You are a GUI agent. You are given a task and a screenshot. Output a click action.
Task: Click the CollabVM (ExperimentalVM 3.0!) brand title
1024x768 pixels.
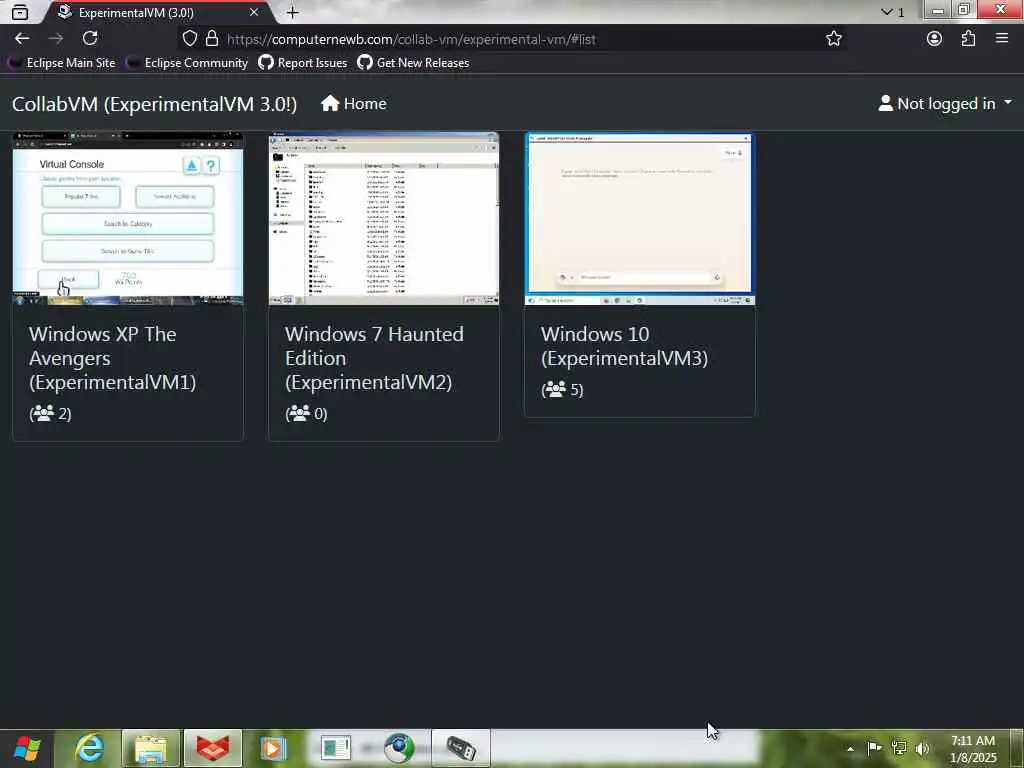(155, 104)
